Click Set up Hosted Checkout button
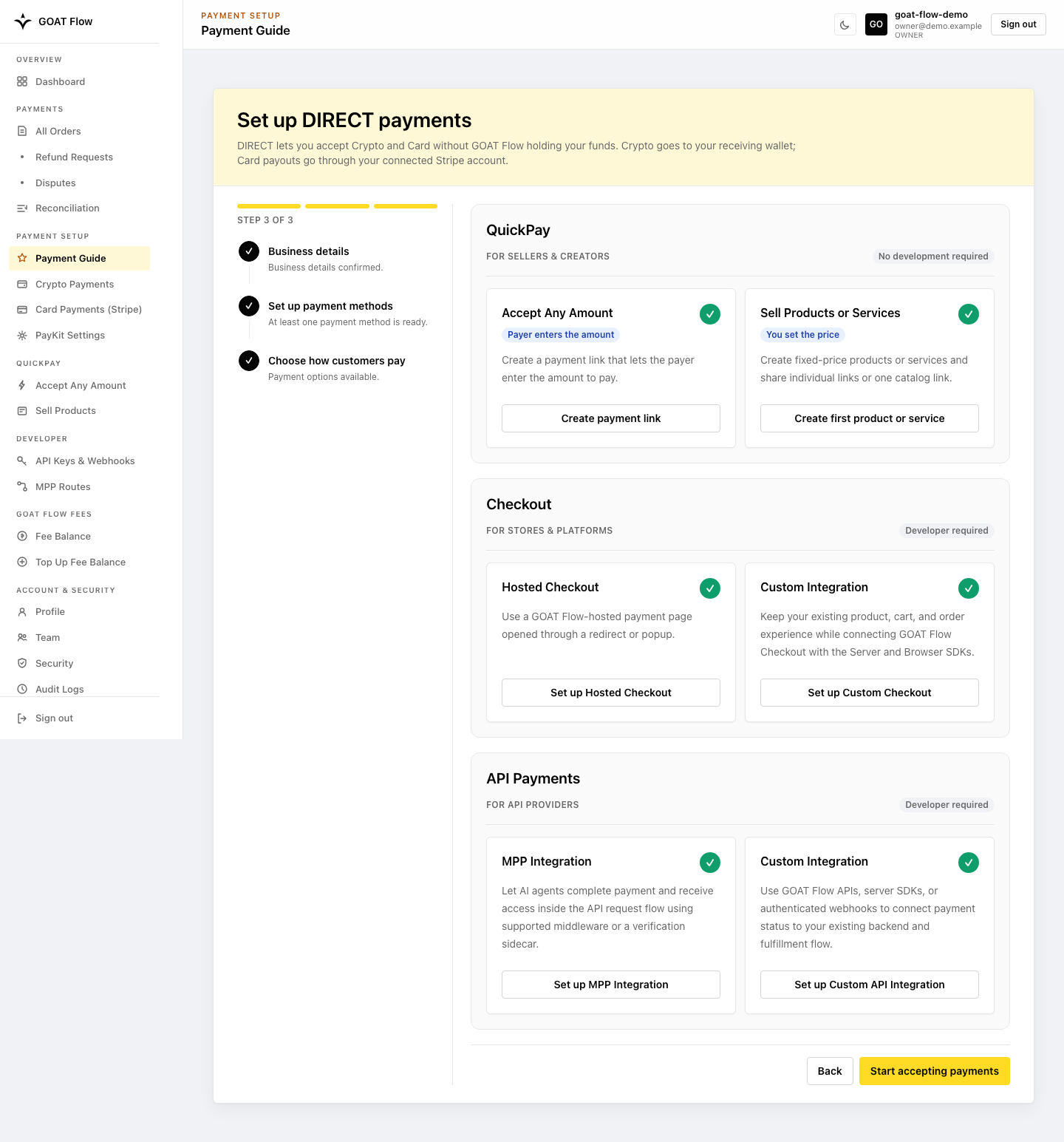 (611, 693)
